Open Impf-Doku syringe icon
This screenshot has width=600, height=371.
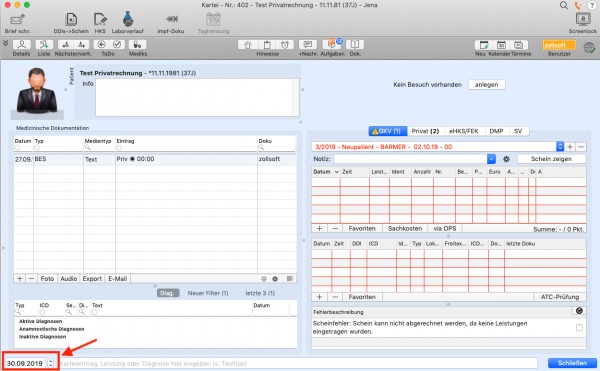click(x=171, y=19)
